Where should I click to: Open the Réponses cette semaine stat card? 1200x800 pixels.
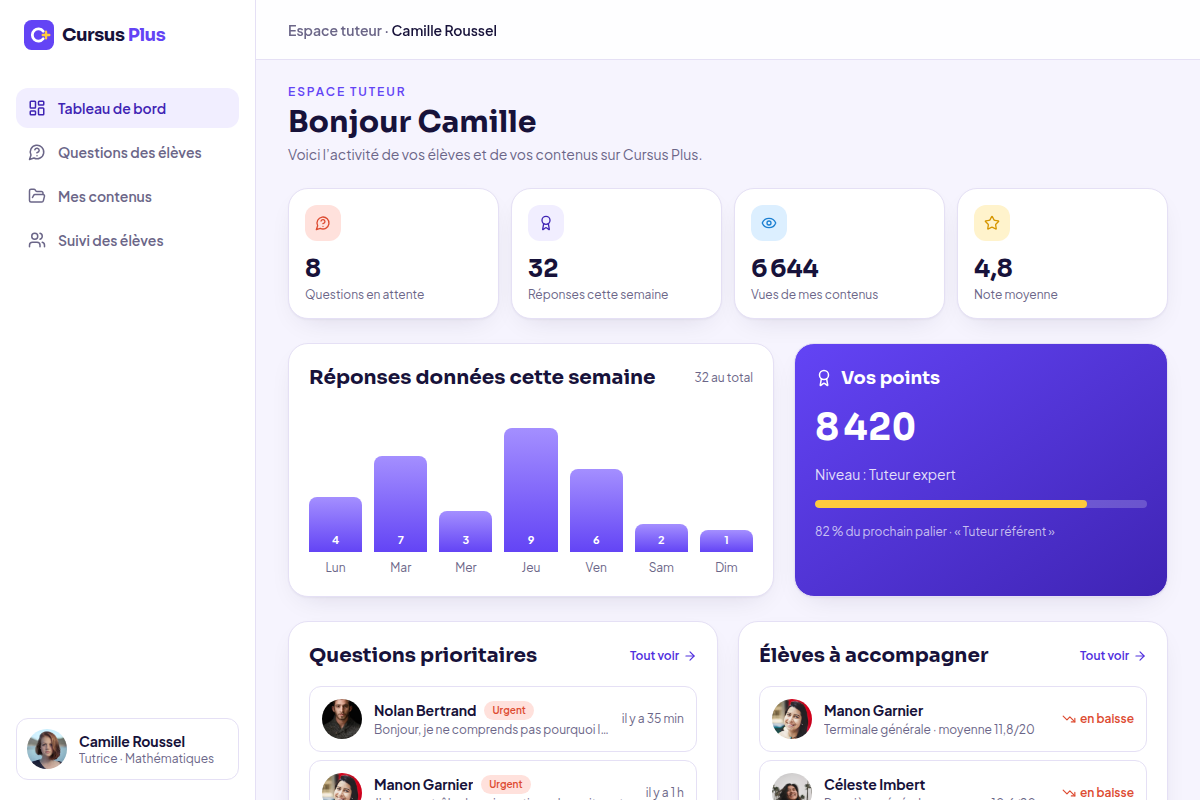coord(616,254)
